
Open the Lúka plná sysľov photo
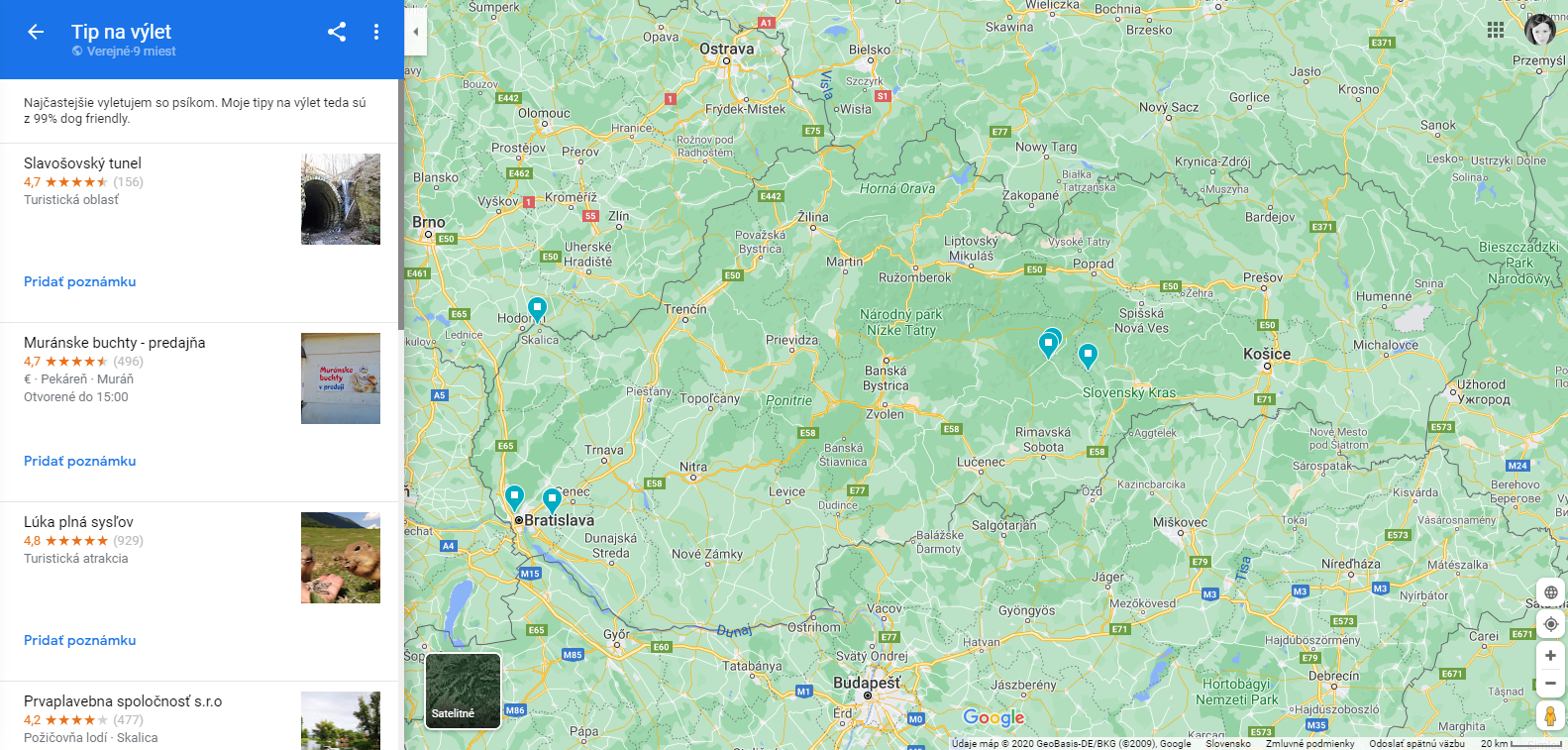pyautogui.click(x=341, y=558)
